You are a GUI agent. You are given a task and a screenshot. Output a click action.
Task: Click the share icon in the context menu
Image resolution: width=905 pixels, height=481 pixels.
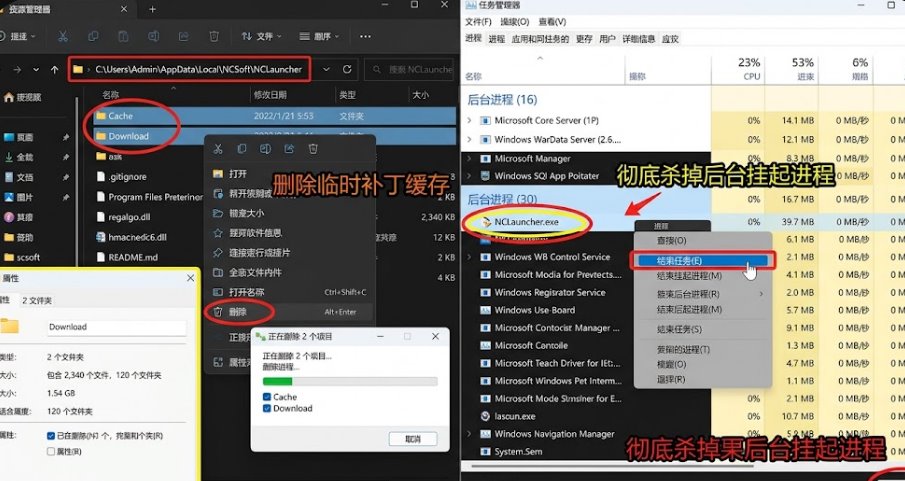[289, 149]
